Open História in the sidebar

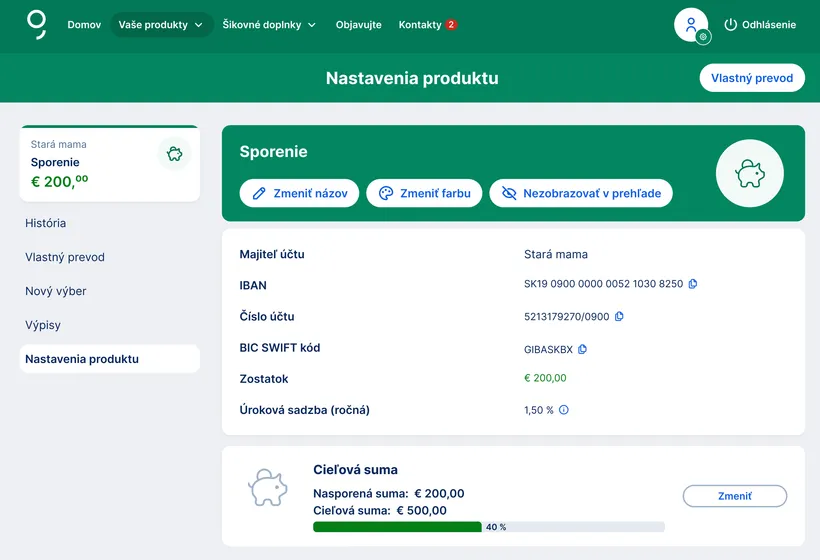(x=46, y=223)
